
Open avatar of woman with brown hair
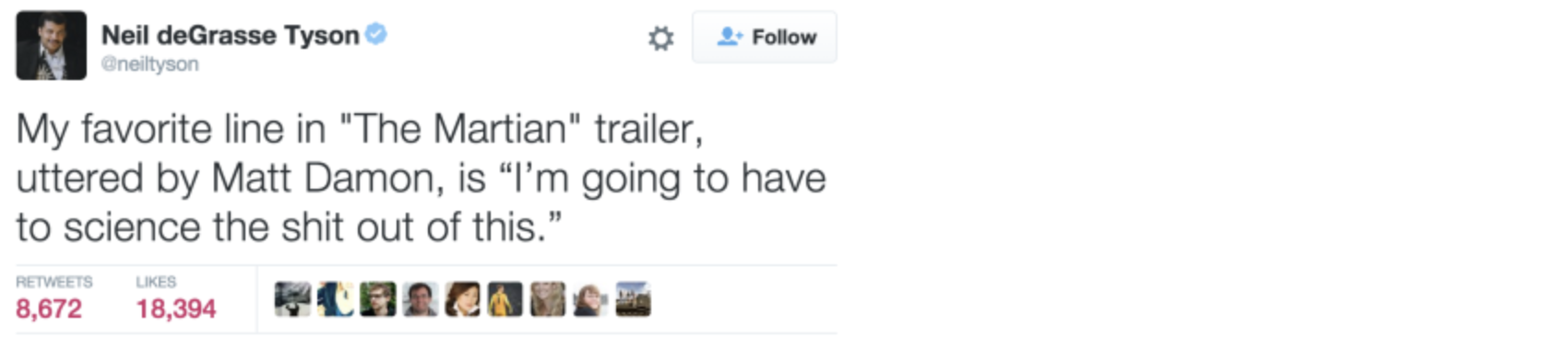pyautogui.click(x=462, y=299)
